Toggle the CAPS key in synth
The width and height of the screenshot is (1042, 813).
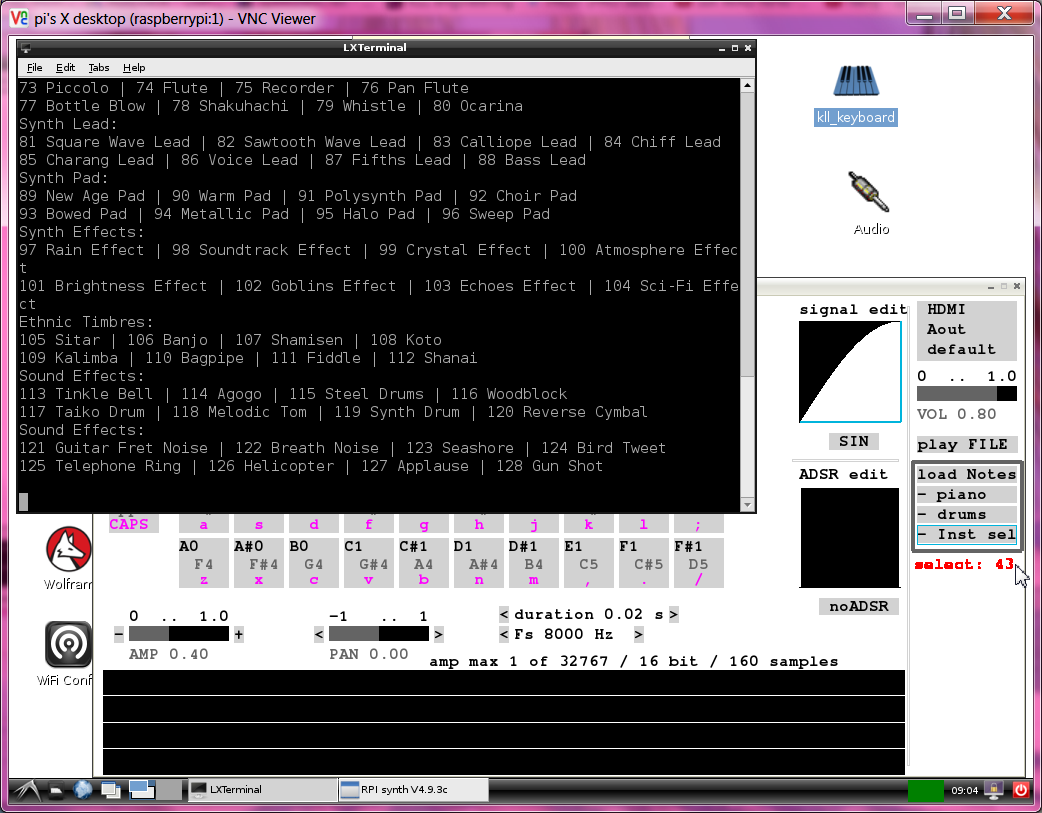point(129,524)
